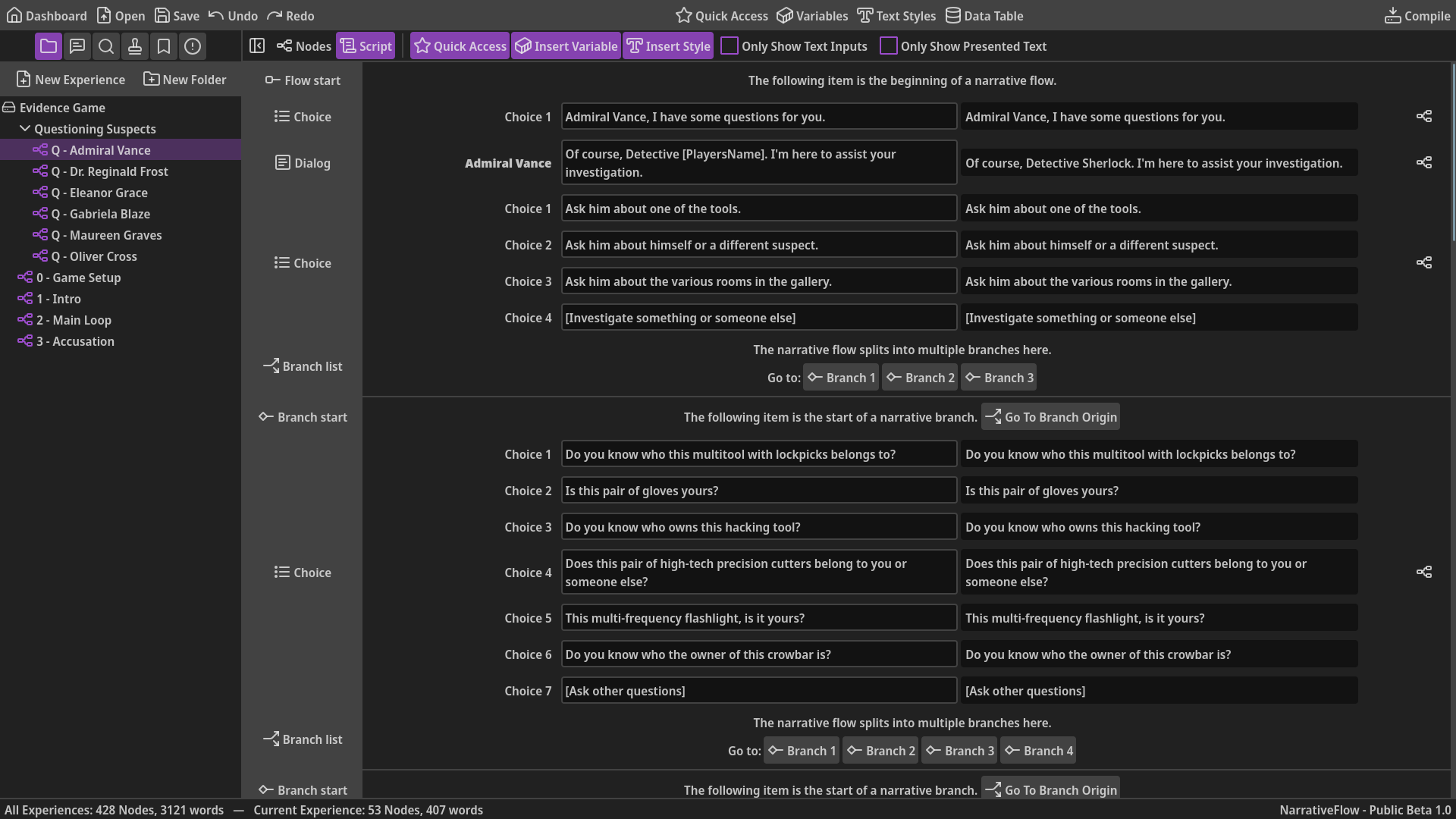This screenshot has height=819, width=1456.
Task: Switch to the Nodes view
Action: [303, 45]
